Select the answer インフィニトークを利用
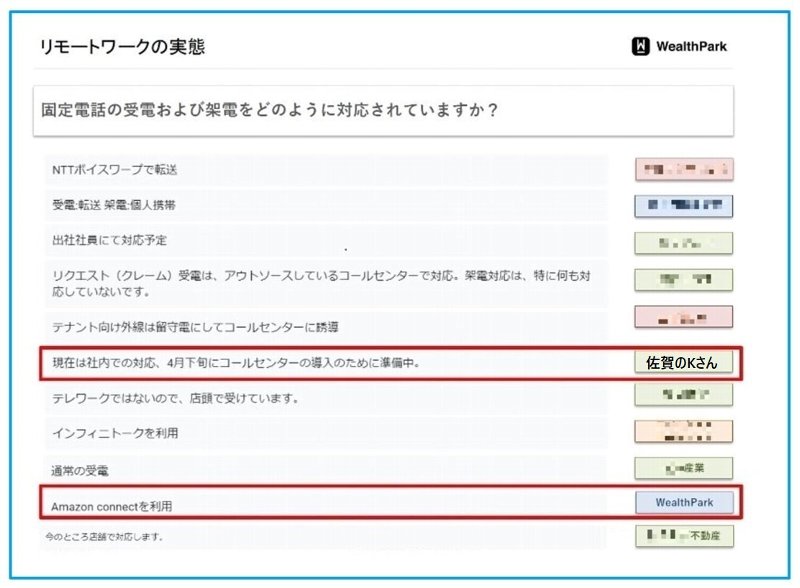The height and width of the screenshot is (588, 800). pyautogui.click(x=115, y=433)
